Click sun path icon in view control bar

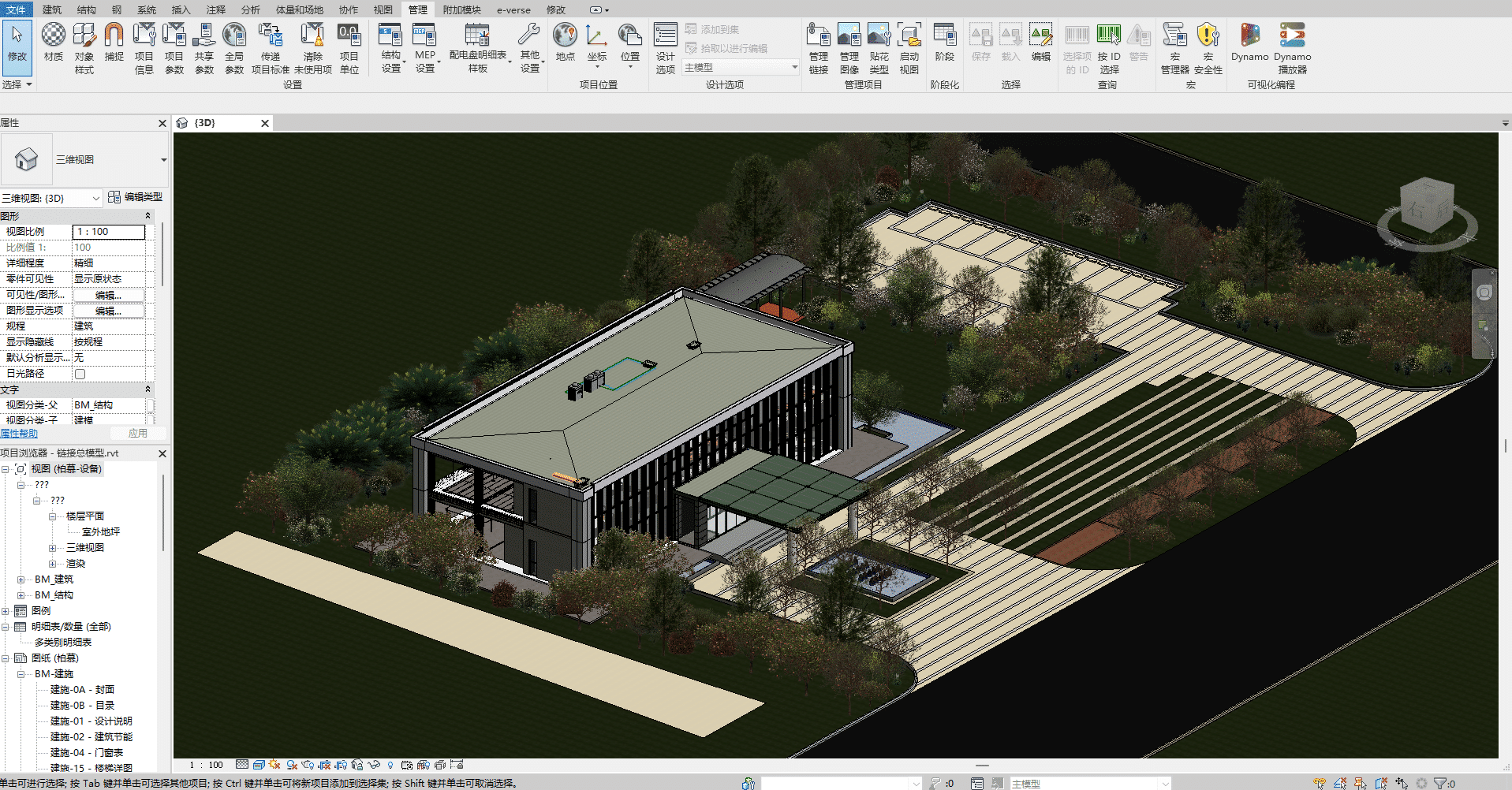click(x=274, y=765)
